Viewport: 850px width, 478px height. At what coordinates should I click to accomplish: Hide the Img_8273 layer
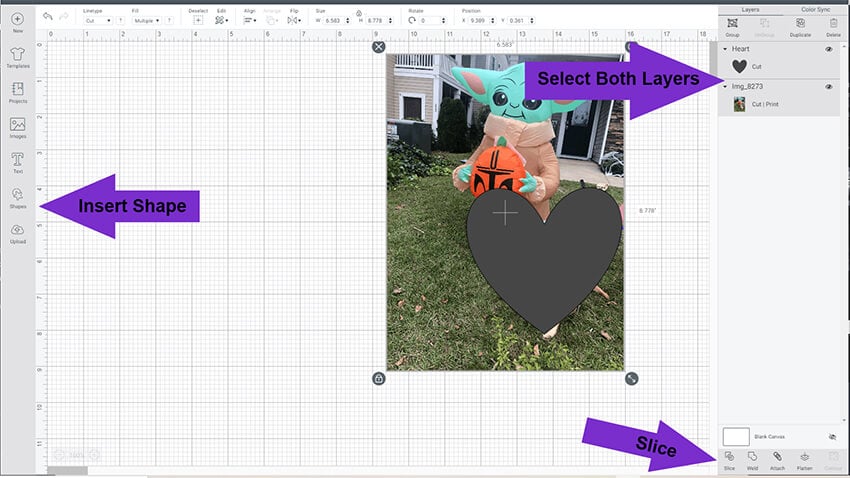click(x=829, y=86)
